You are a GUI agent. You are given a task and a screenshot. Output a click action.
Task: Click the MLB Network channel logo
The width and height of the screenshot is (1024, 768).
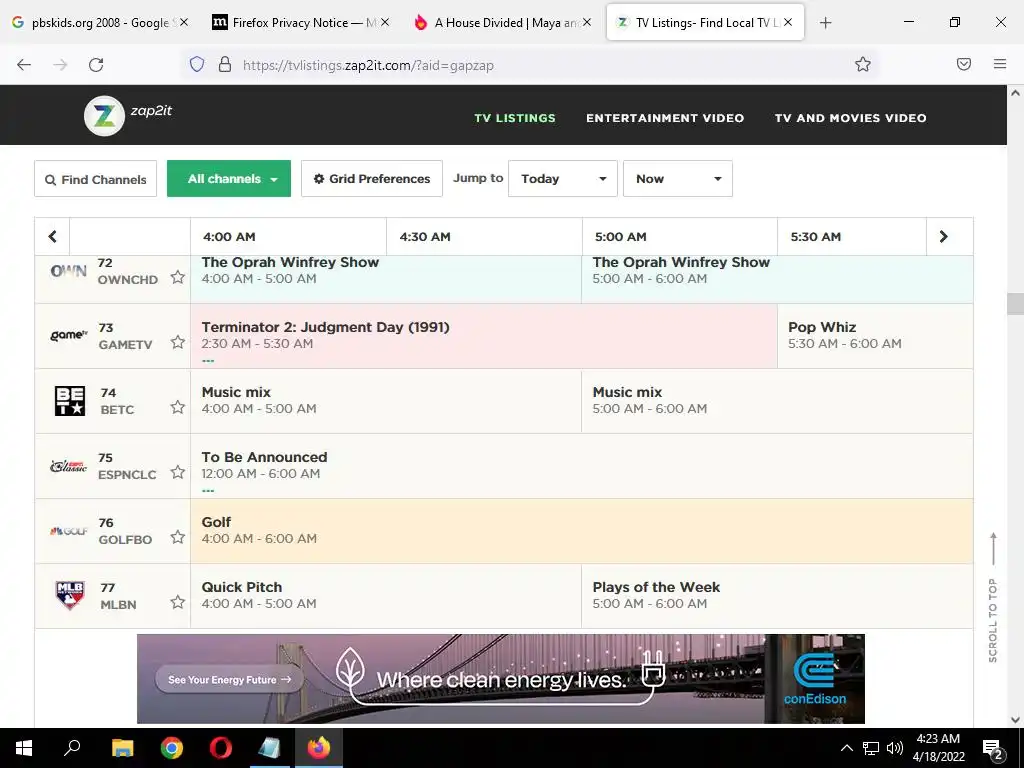tap(70, 595)
